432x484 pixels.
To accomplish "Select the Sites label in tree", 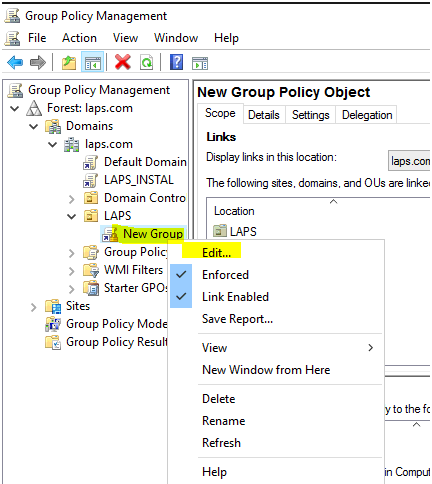I will [78, 306].
